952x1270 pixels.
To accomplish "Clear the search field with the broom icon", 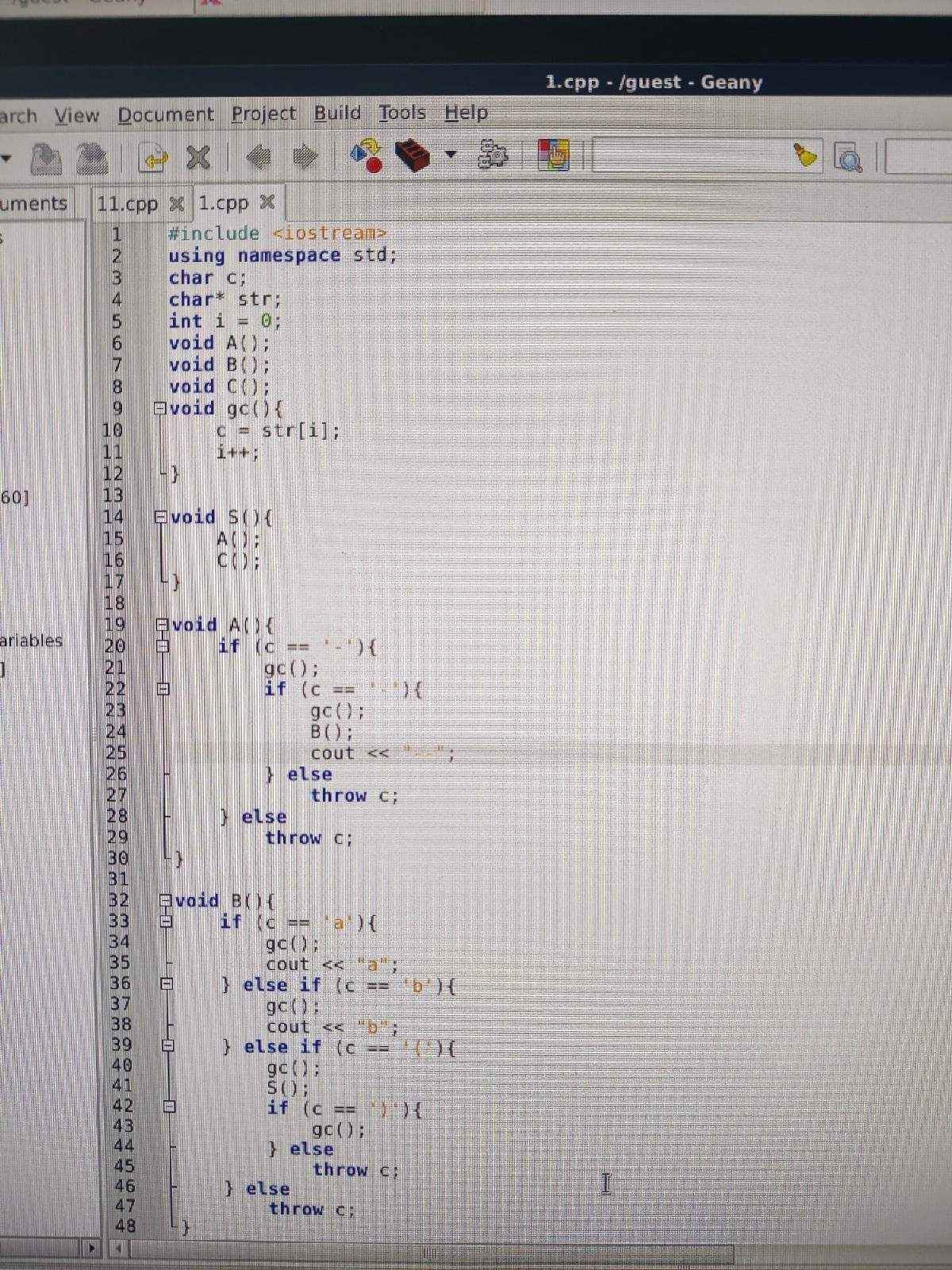I will pyautogui.click(x=806, y=155).
